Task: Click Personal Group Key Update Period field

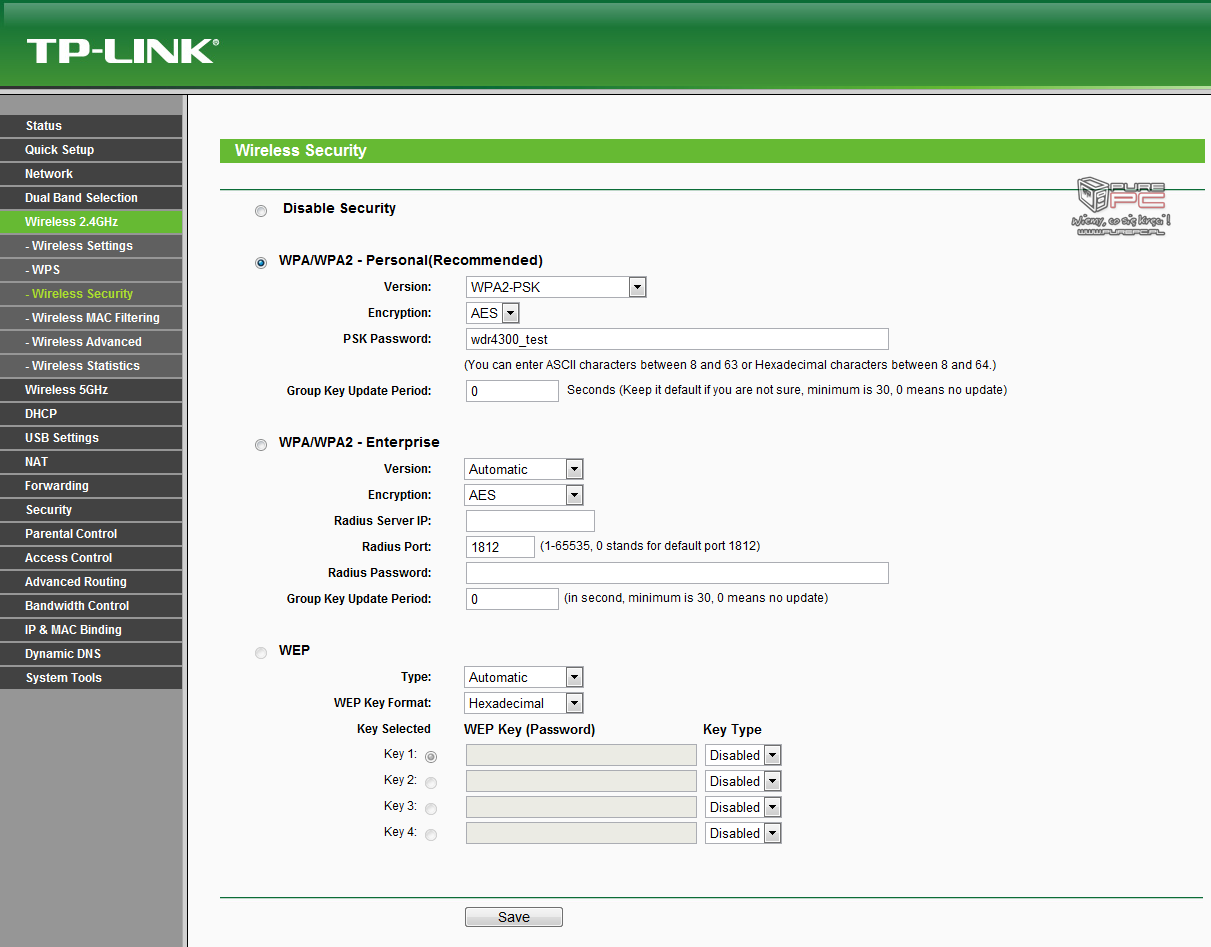Action: point(512,391)
